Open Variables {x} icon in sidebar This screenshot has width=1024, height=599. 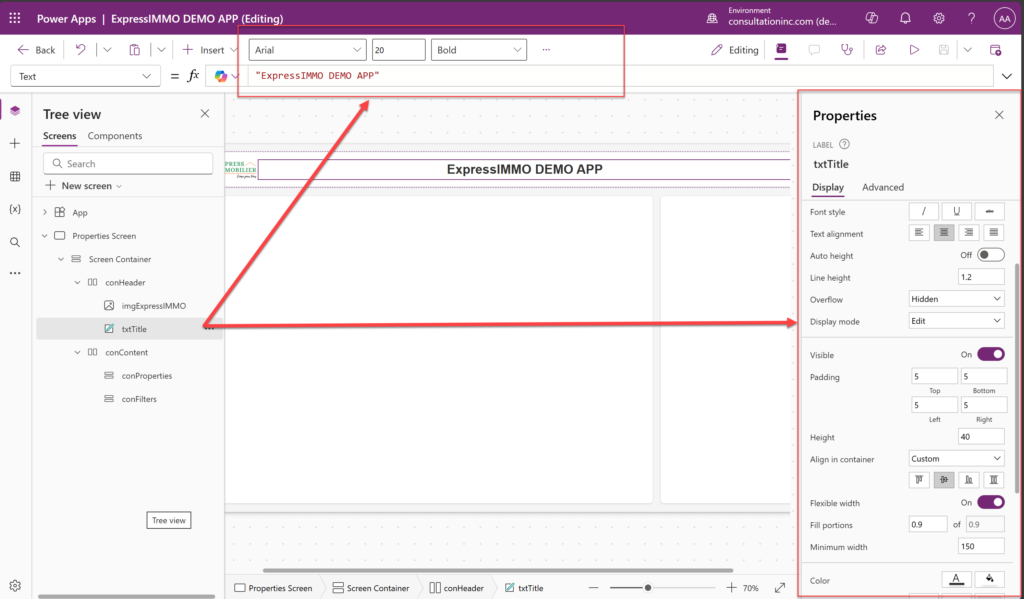tap(15, 209)
